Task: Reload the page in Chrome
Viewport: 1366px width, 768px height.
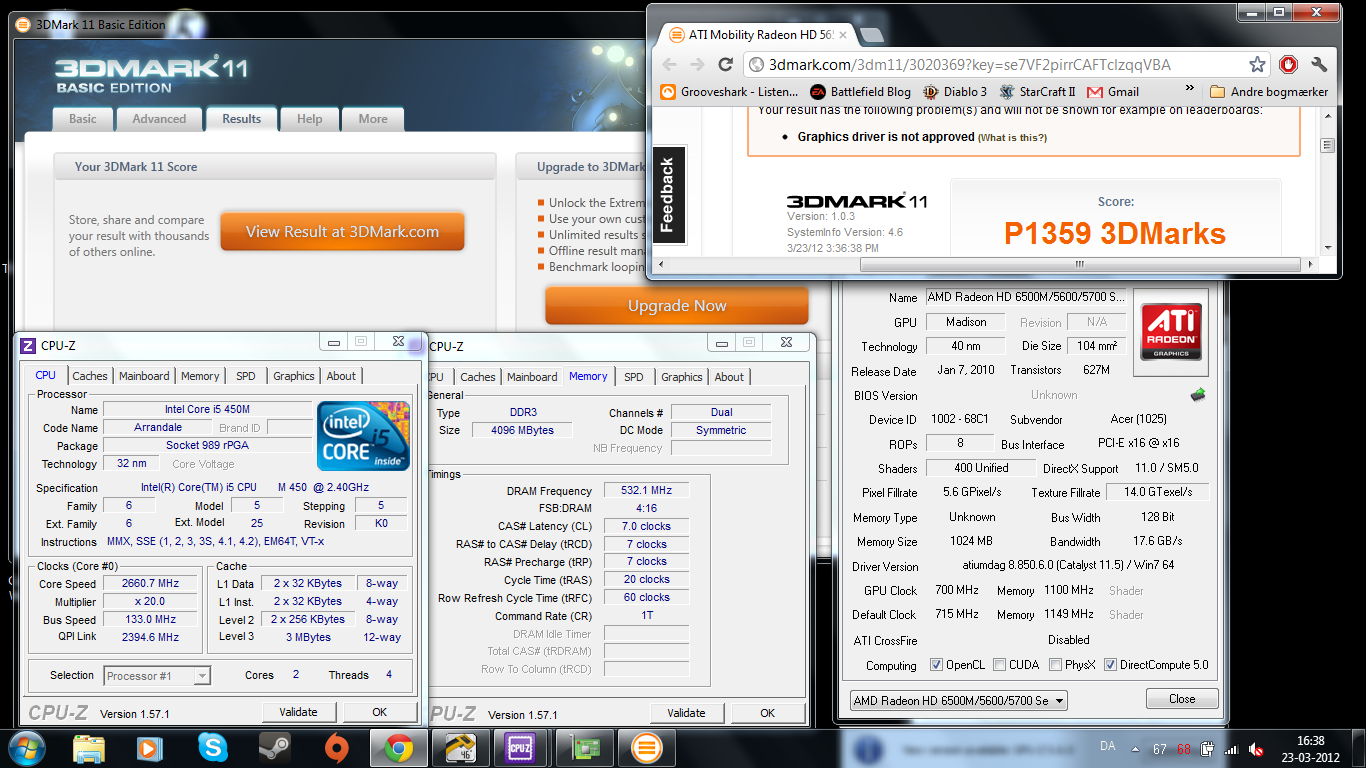Action: 726,65
